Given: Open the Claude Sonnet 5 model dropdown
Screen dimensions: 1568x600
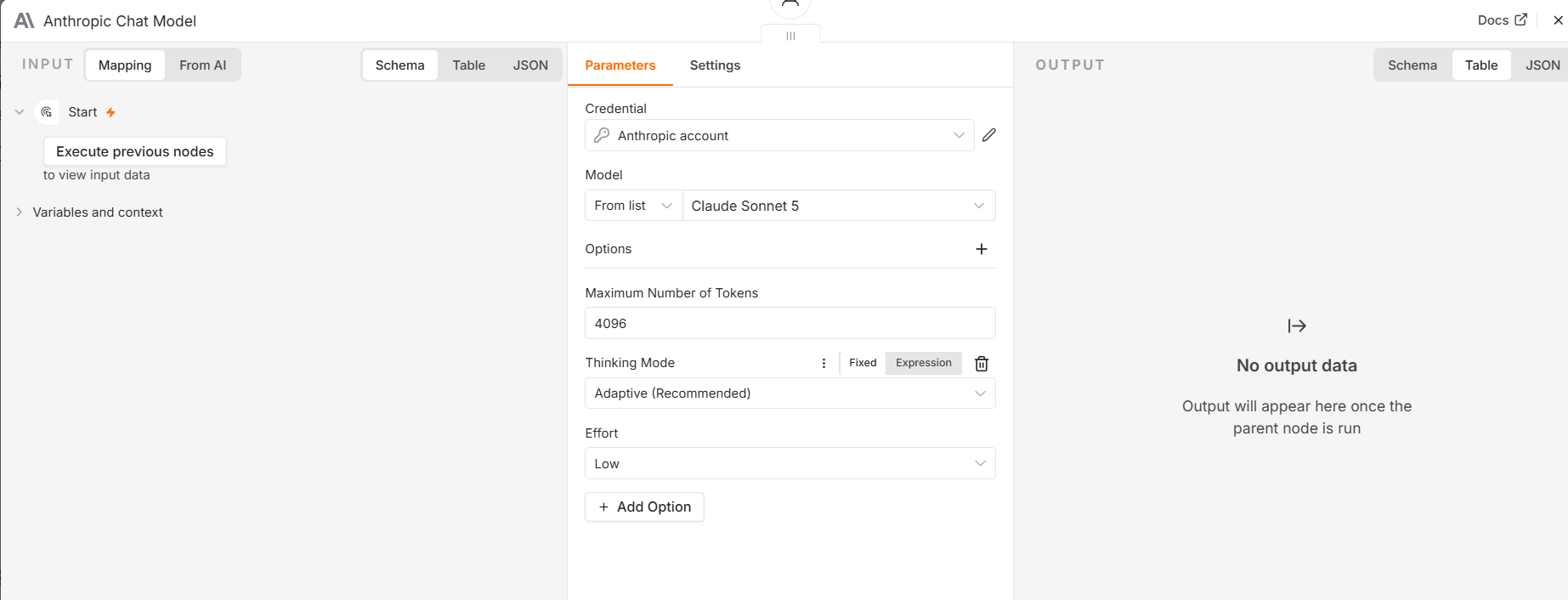Looking at the screenshot, I should tap(839, 206).
